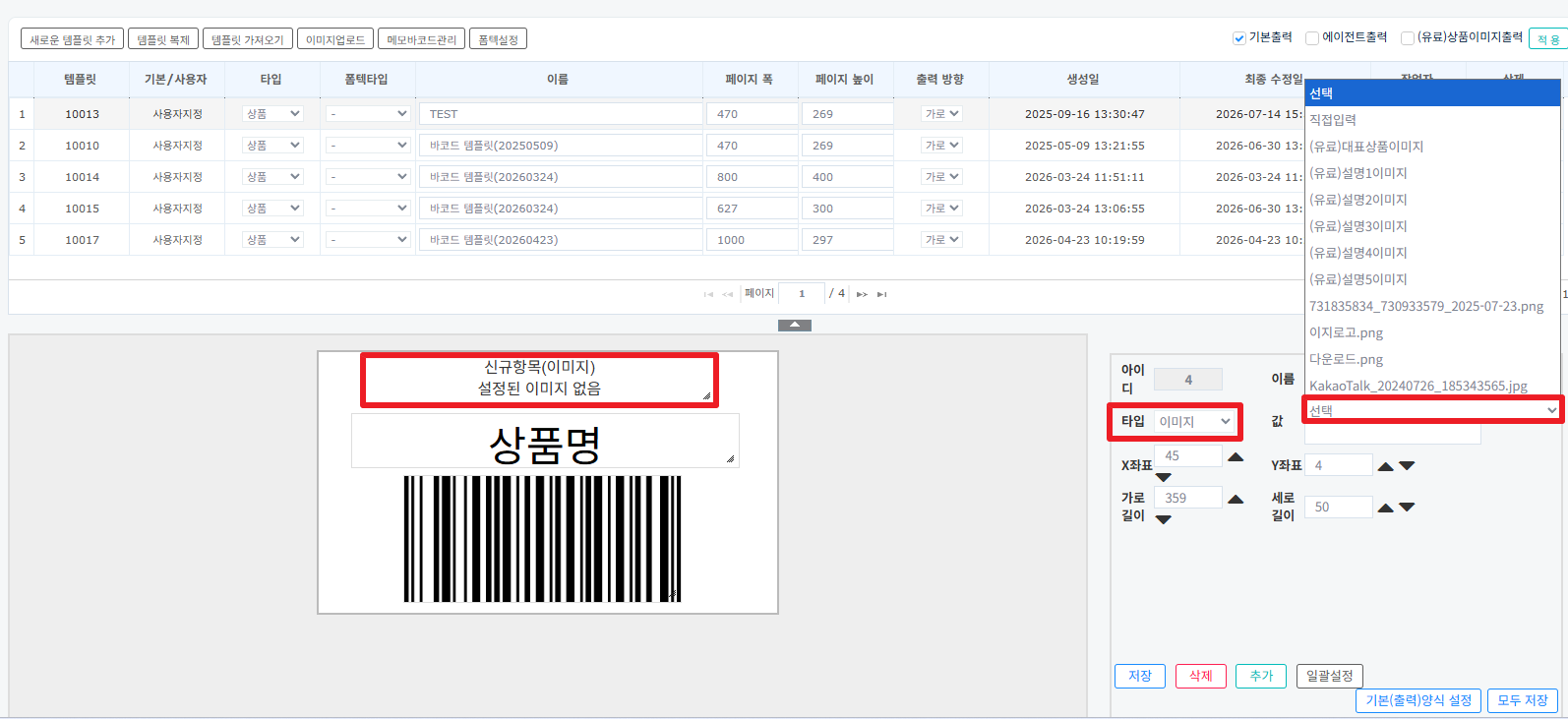The image size is (1568, 719).
Task: Open the 폼텍타입 dropdown for template 10010
Action: coord(368,146)
